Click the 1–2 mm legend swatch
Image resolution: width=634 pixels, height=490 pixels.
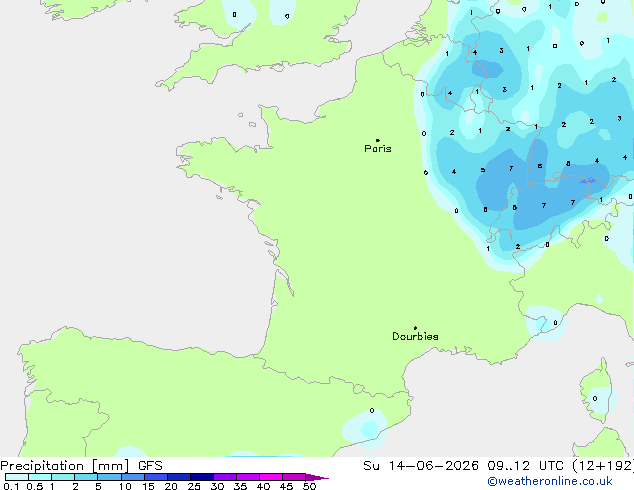[63, 477]
